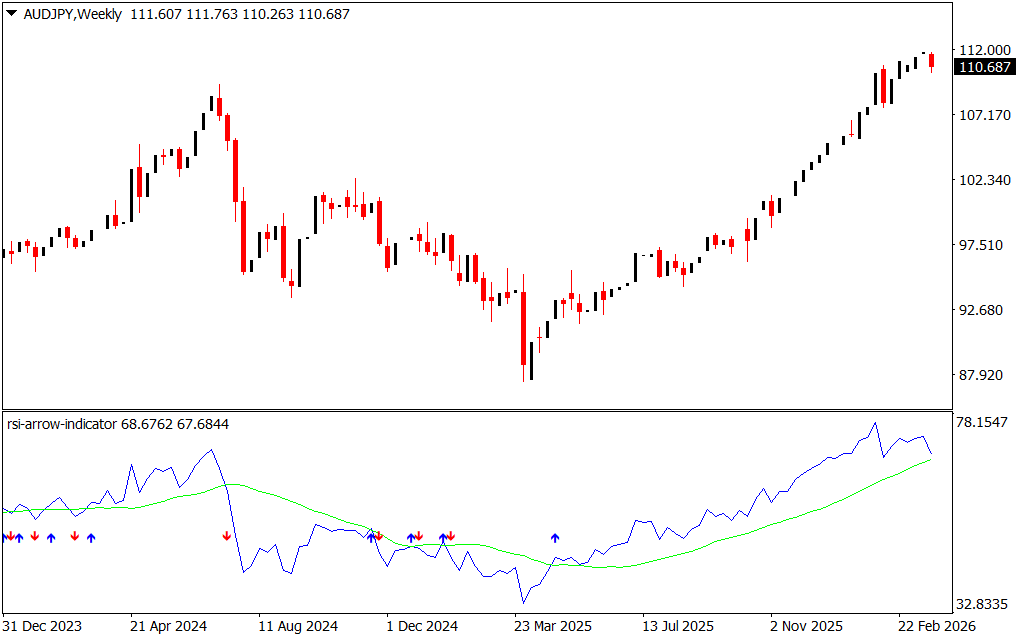Click the 22 Feb 2026 date label
Image resolution: width=1024 pixels, height=640 pixels.
pyautogui.click(x=937, y=627)
